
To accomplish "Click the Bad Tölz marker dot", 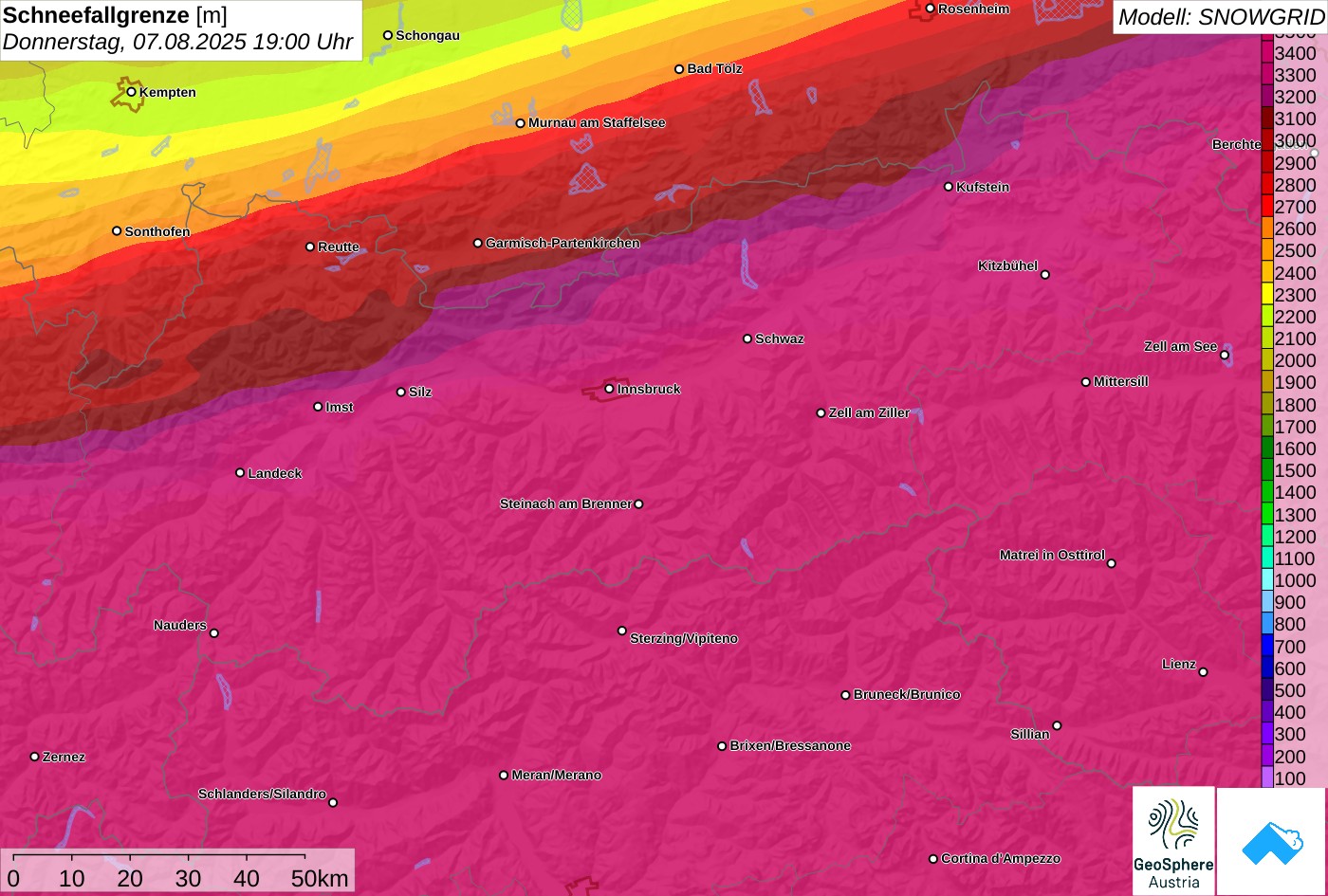I will pyautogui.click(x=679, y=69).
